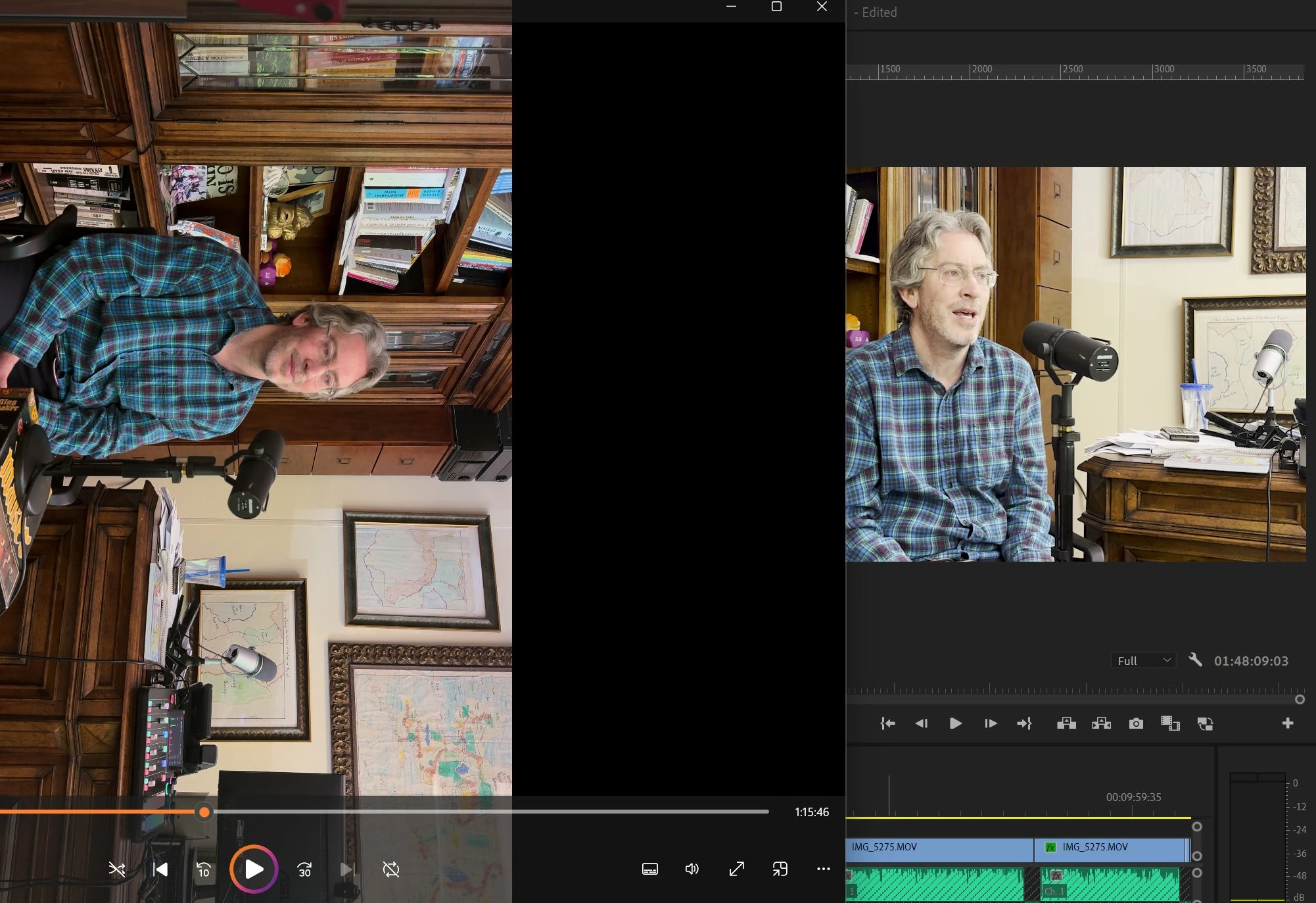Enter full screen in media player

pos(737,869)
